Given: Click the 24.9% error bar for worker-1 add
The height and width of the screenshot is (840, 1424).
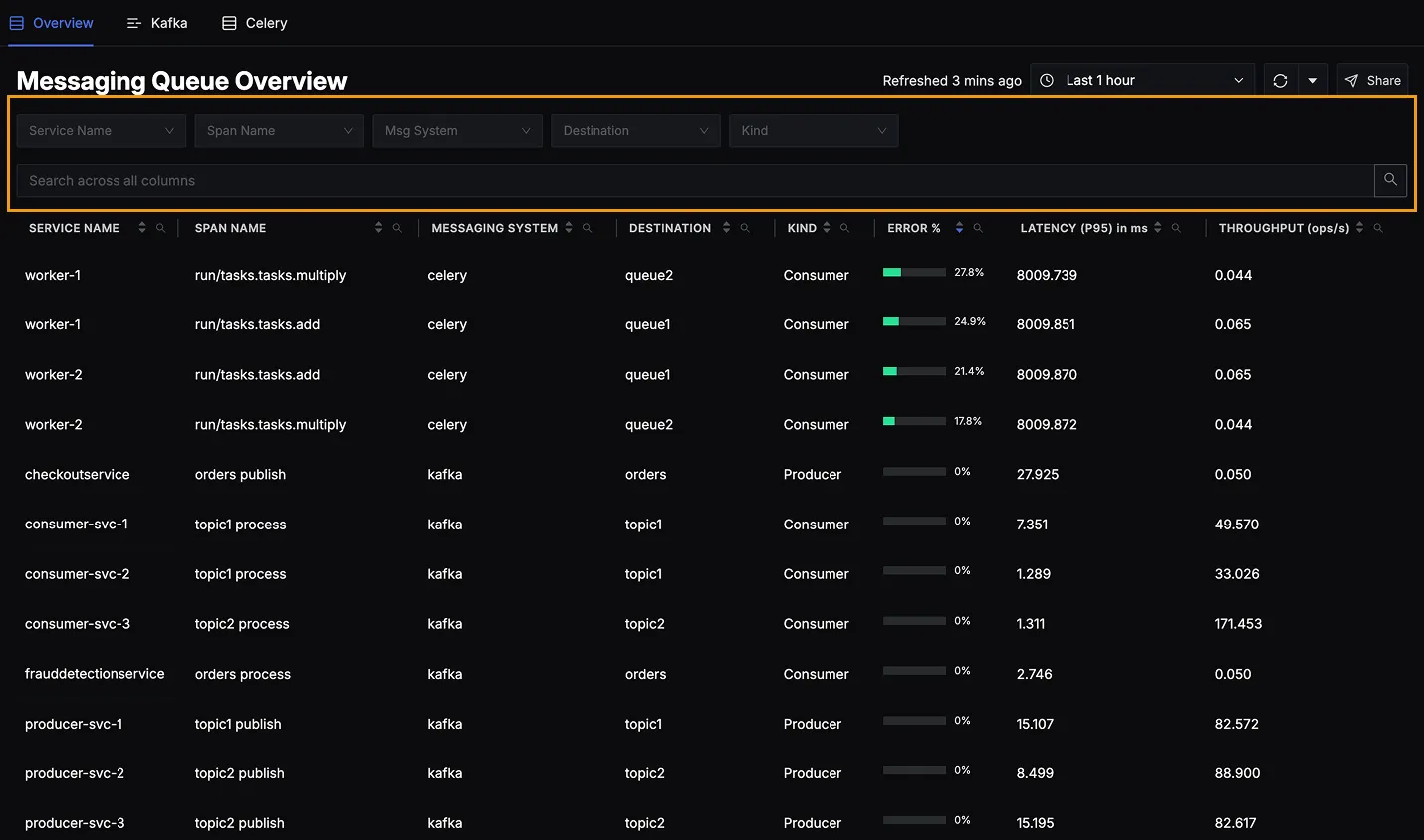Looking at the screenshot, I should click(914, 321).
